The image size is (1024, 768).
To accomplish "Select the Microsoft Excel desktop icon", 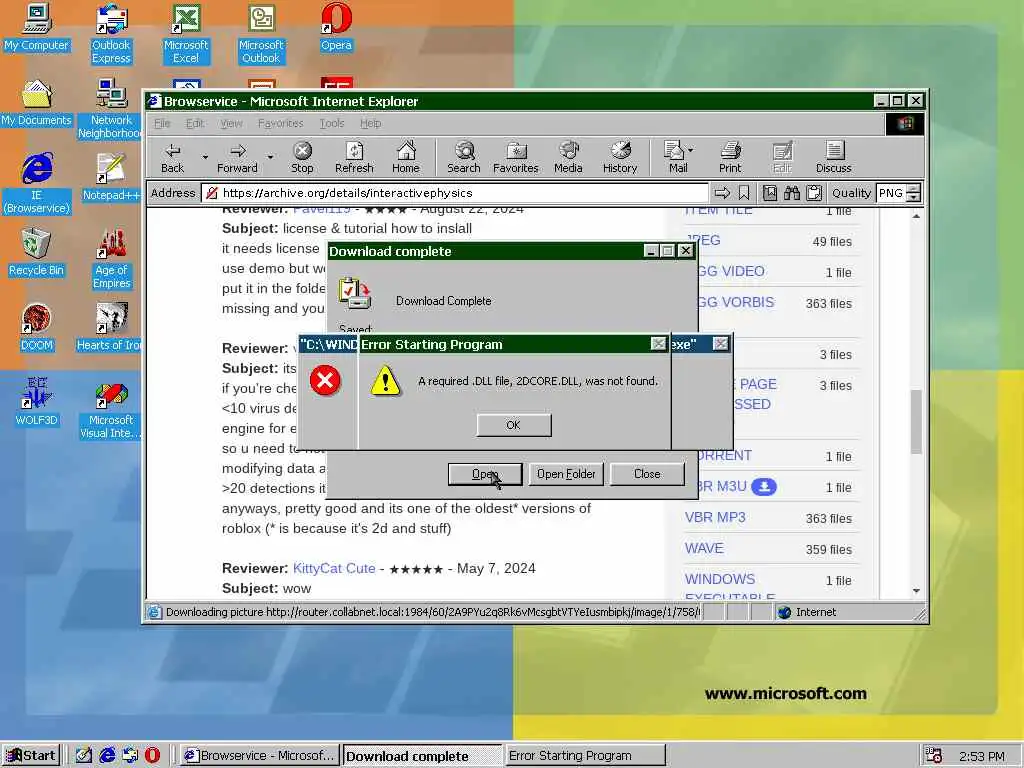I will (x=186, y=34).
